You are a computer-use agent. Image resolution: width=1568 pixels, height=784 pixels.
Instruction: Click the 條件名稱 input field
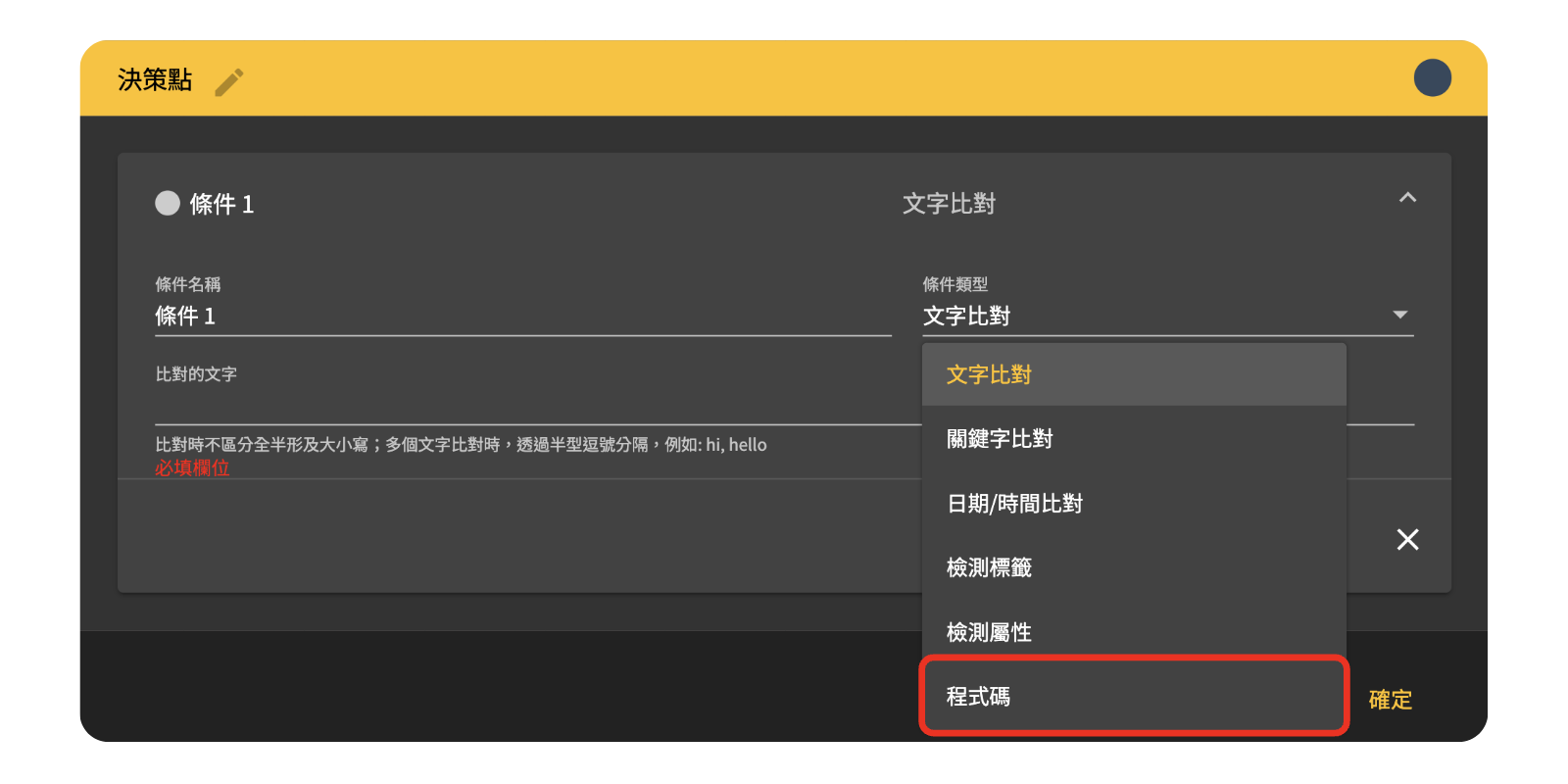pos(522,316)
